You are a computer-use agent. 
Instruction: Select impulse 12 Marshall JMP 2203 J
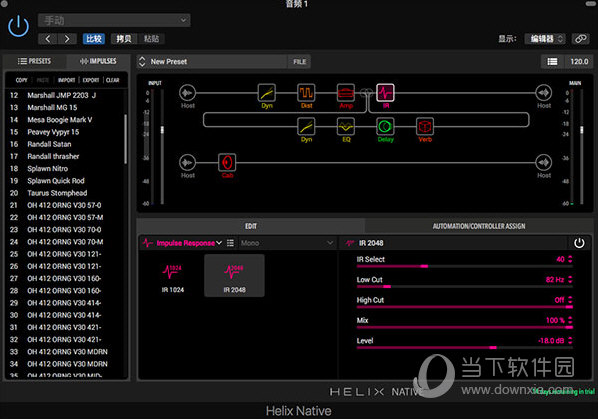(x=65, y=95)
